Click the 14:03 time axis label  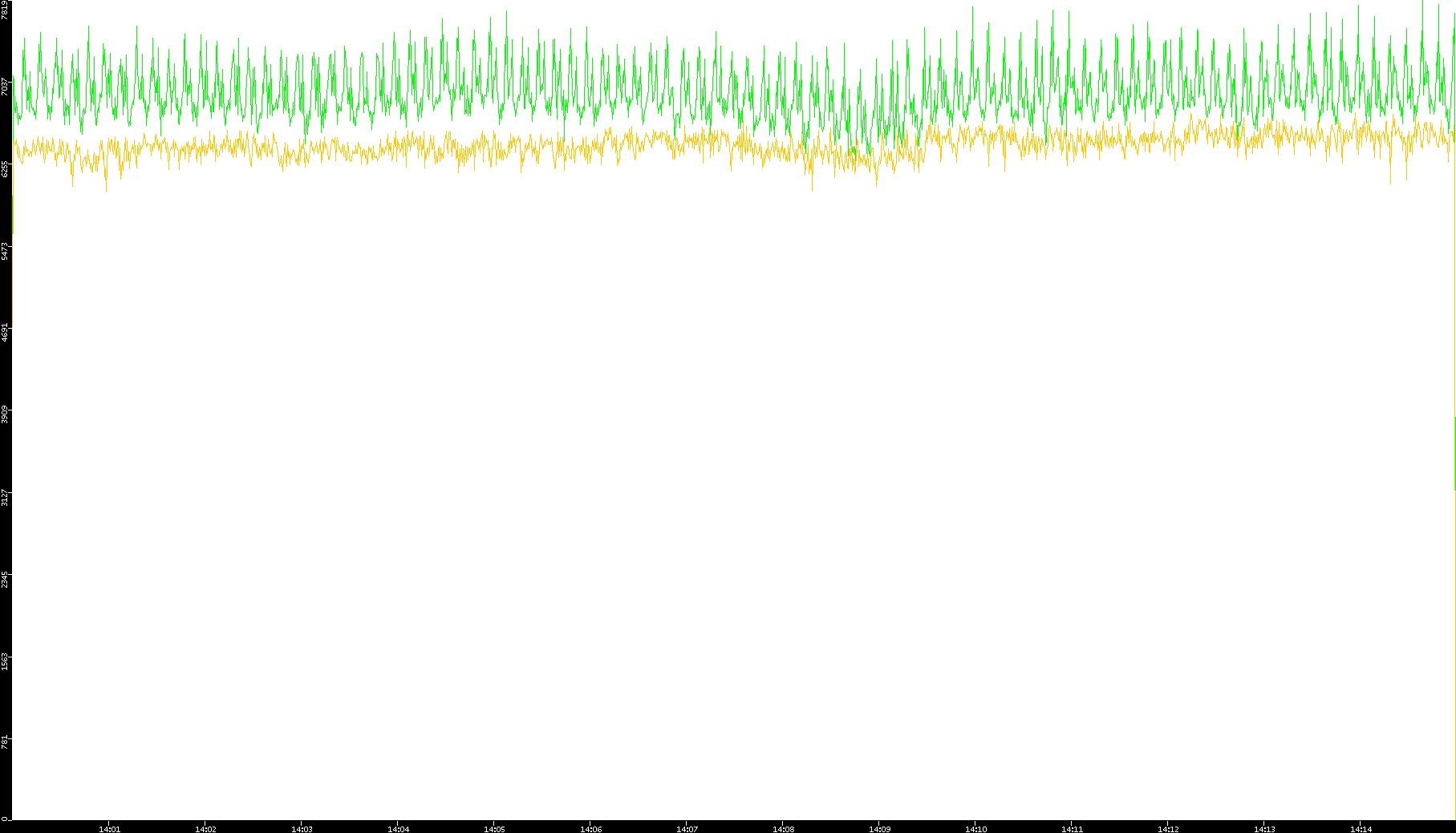tap(302, 829)
